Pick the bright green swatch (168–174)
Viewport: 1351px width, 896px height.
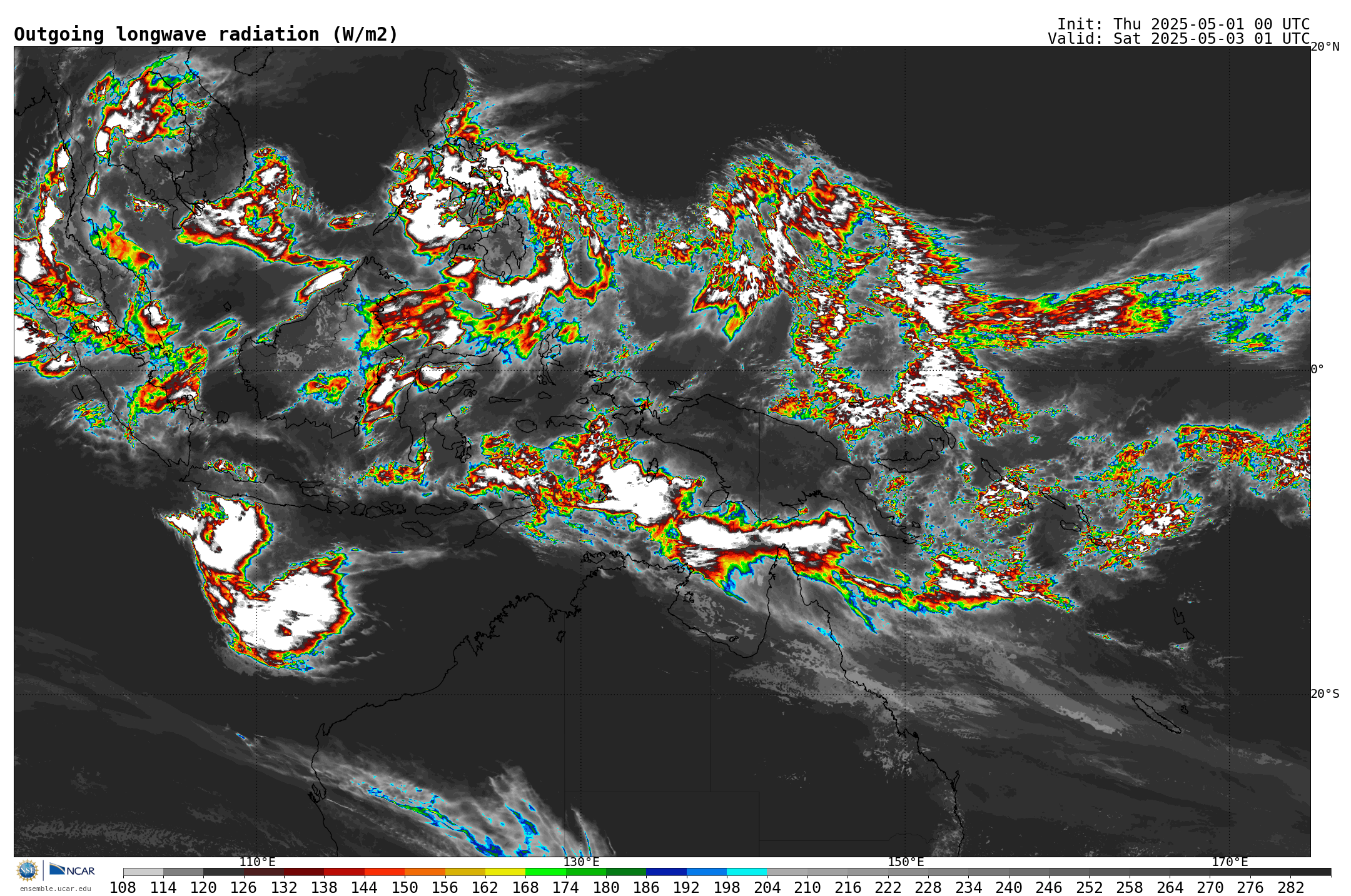(x=545, y=872)
